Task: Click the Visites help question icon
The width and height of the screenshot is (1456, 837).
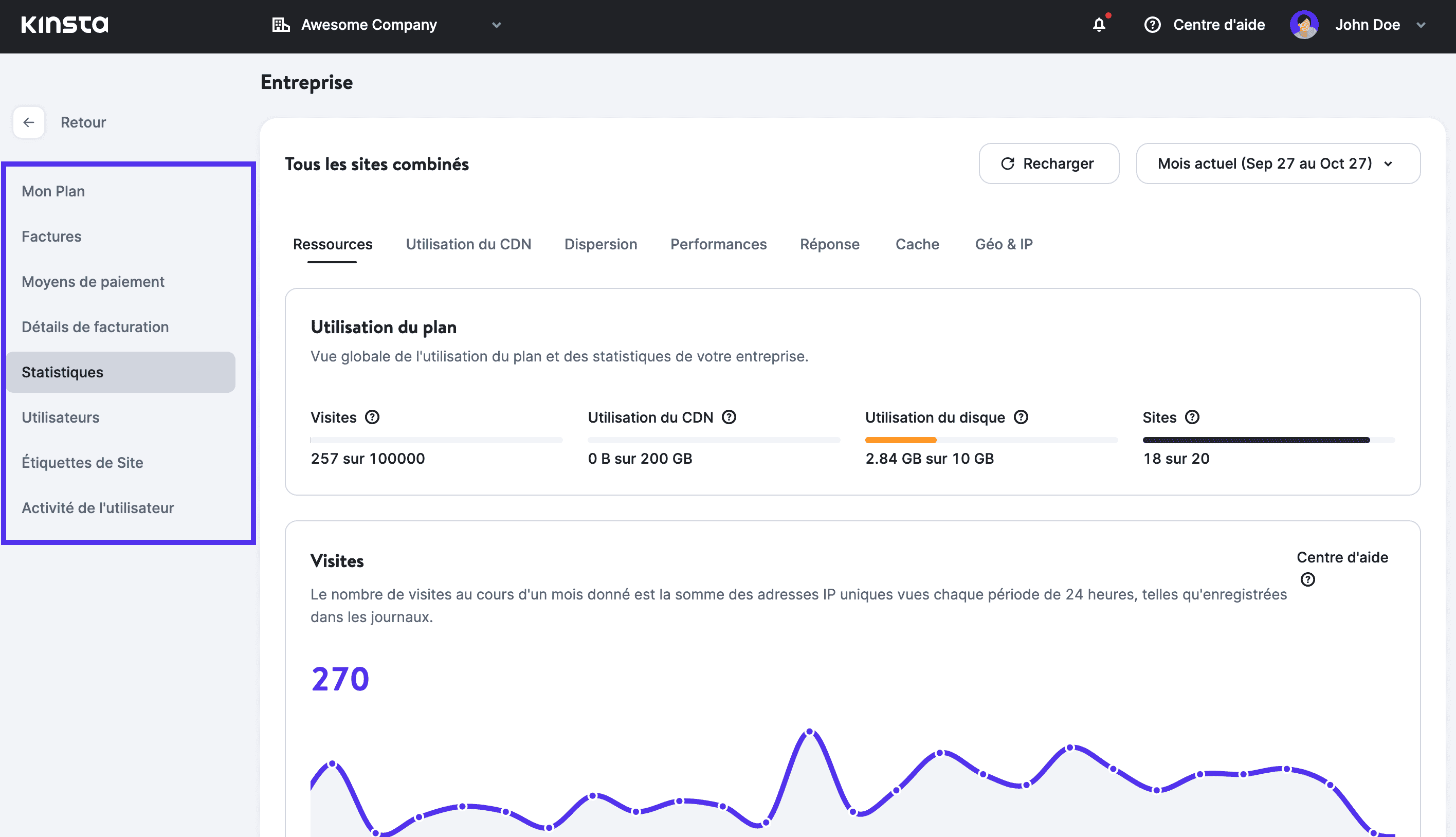Action: pyautogui.click(x=372, y=417)
